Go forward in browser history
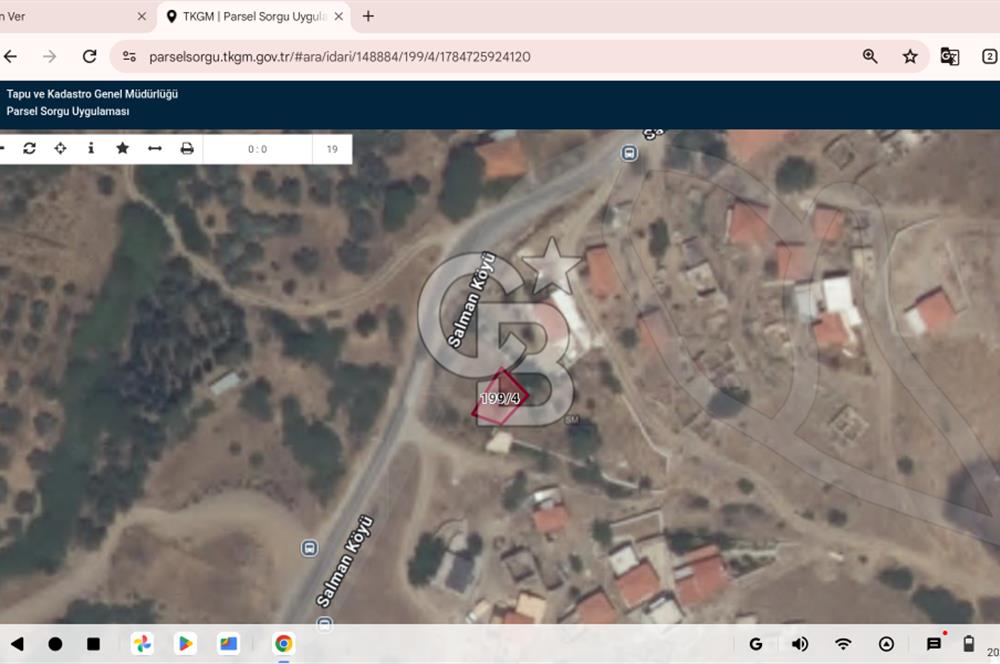 (49, 57)
